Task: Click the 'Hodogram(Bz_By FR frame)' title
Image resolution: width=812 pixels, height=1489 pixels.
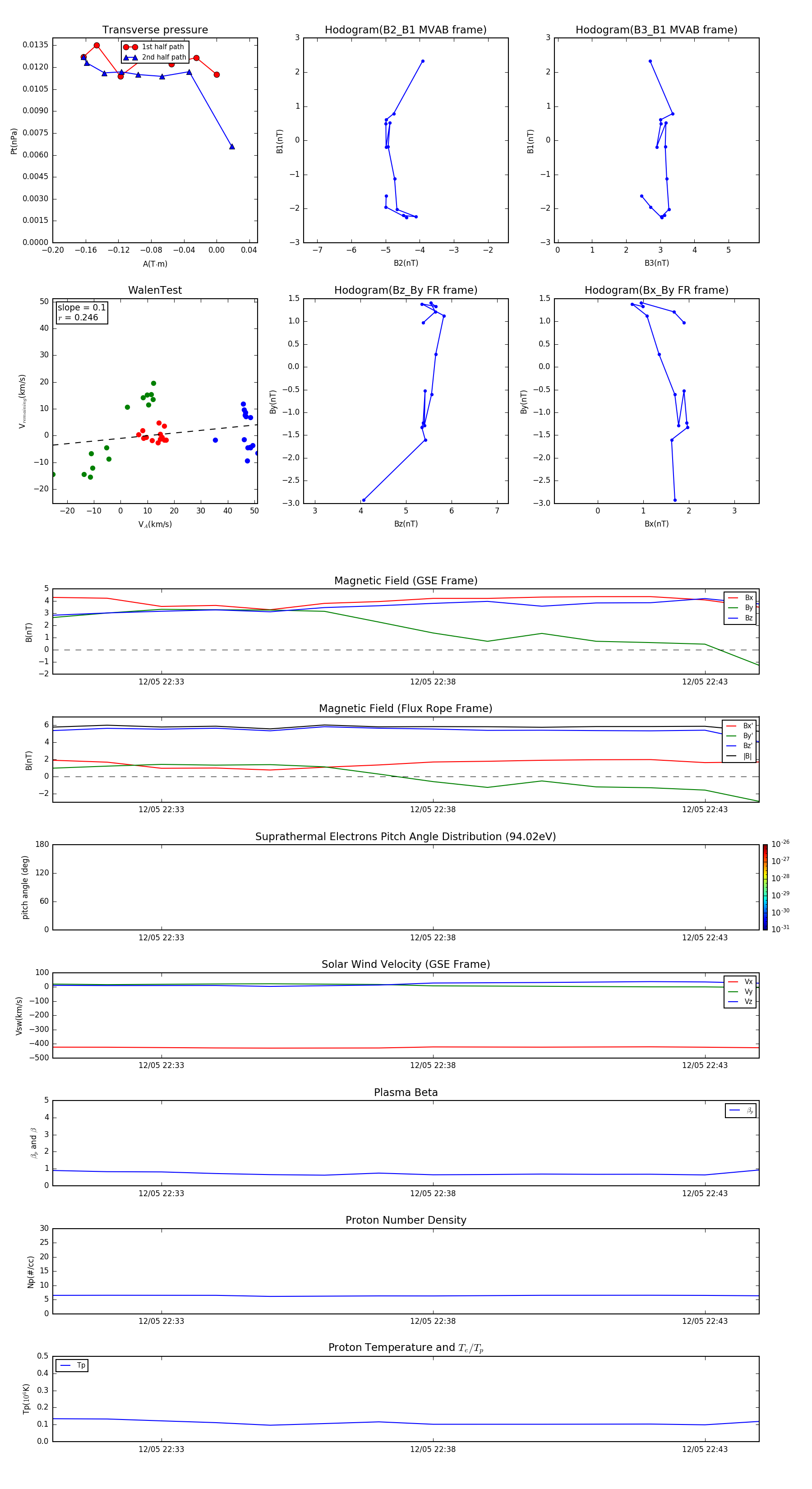Action: pos(406,290)
